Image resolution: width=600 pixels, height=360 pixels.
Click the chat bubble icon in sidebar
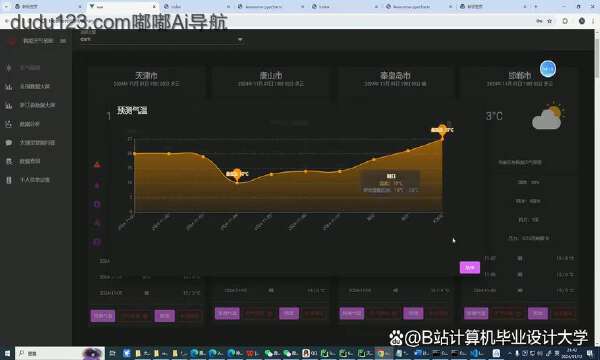tap(9, 143)
